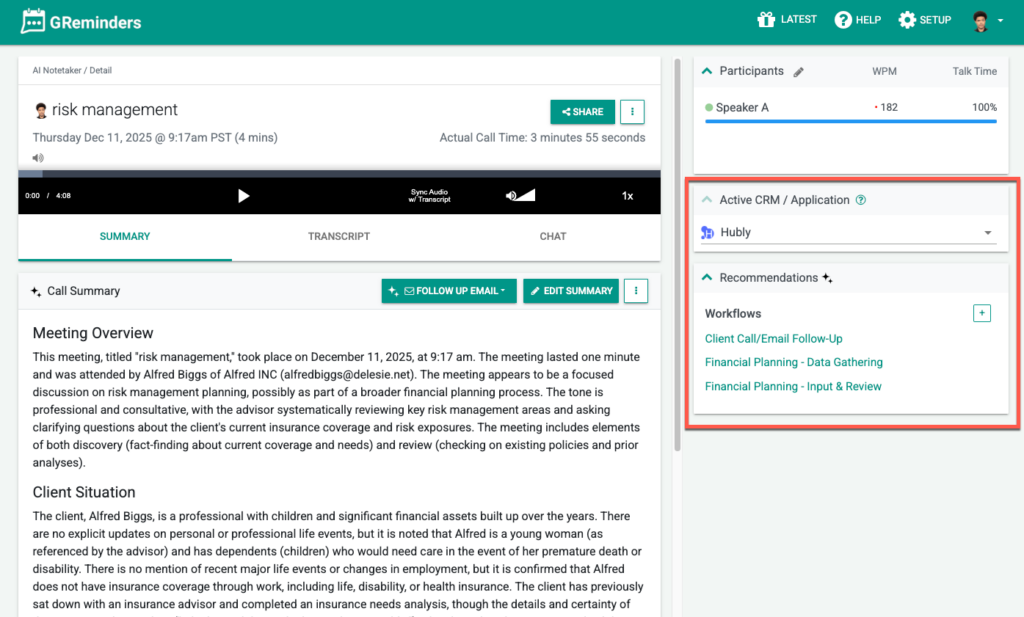The width and height of the screenshot is (1024, 617).
Task: Click the pencil icon next to Participants
Action: point(798,72)
